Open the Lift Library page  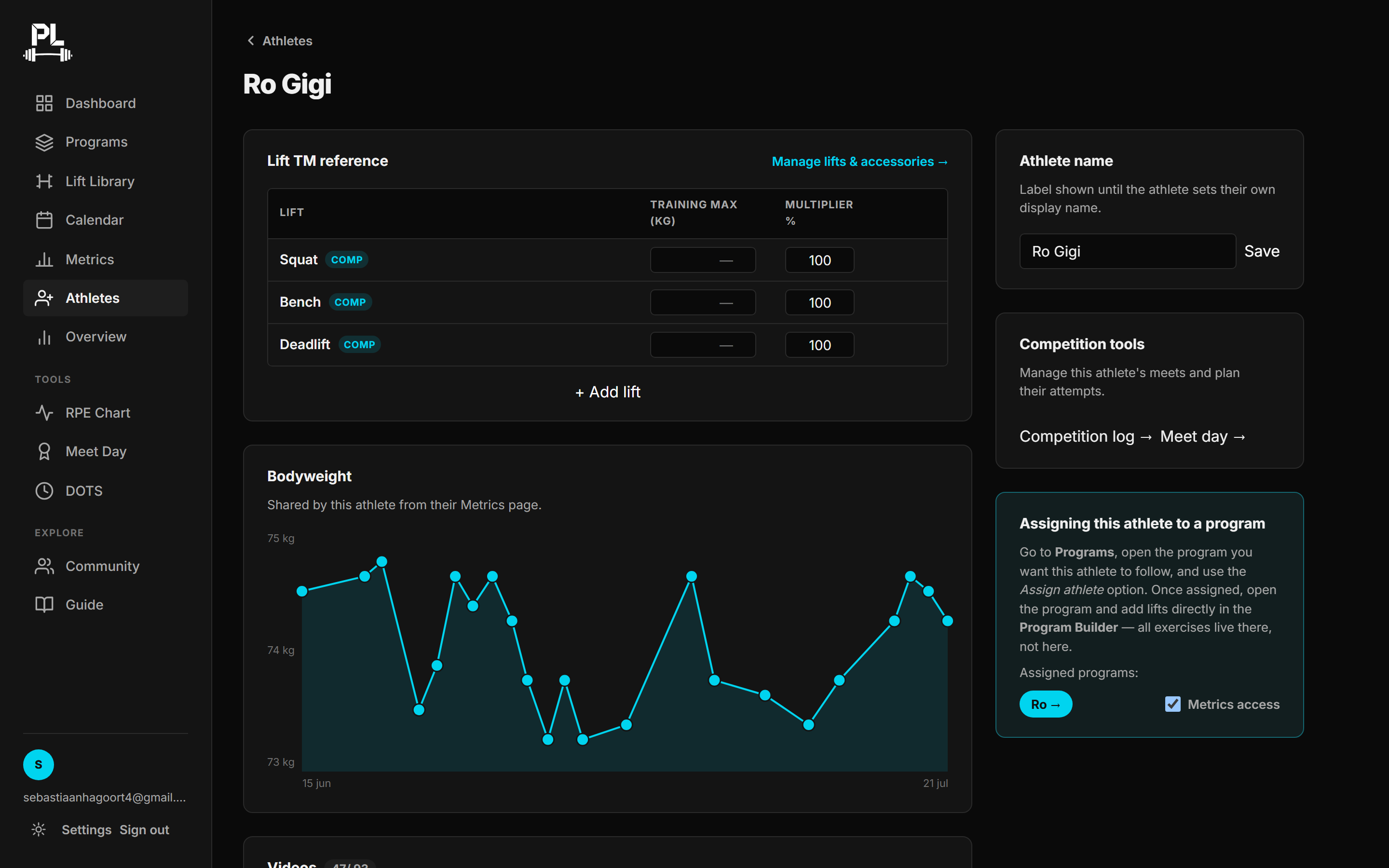pos(106,181)
